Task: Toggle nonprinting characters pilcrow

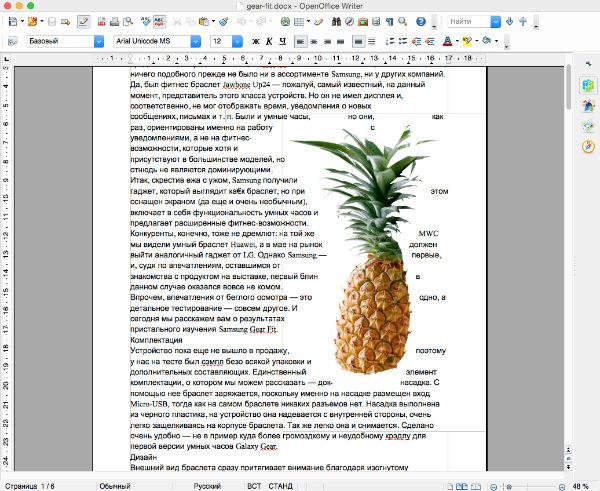Action: (389, 21)
